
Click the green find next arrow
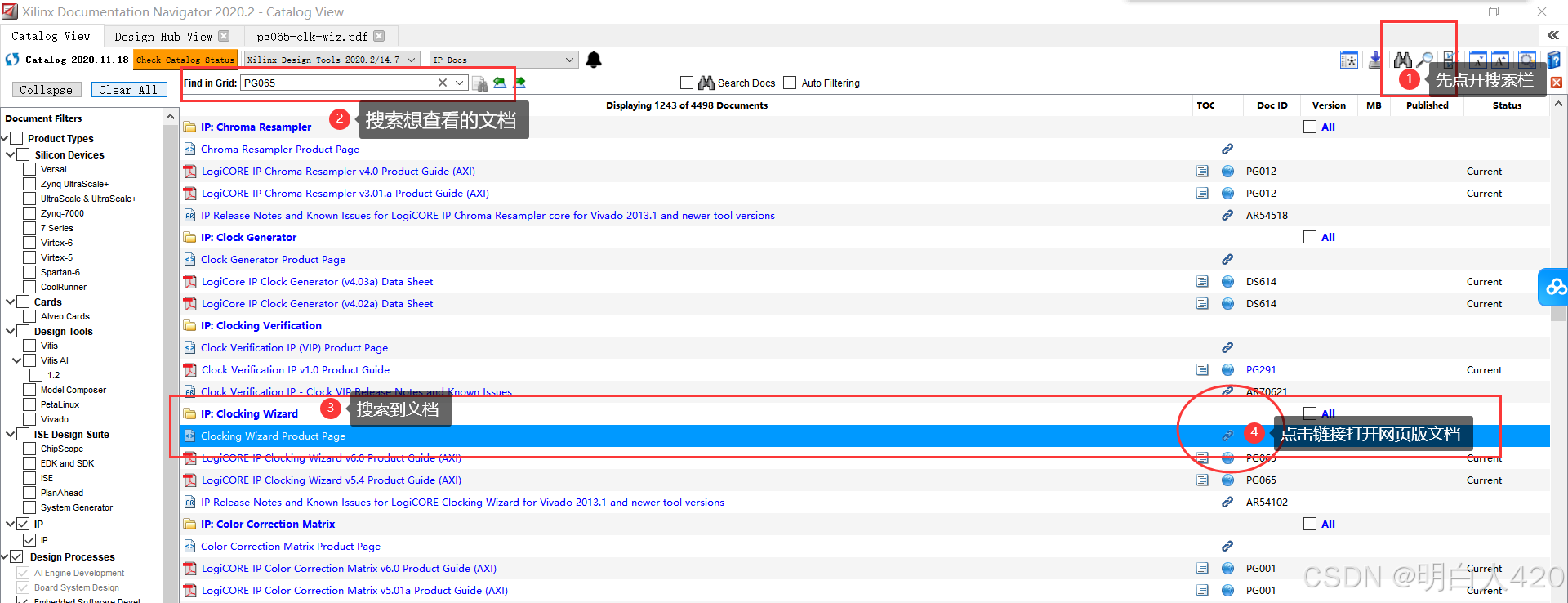(x=519, y=83)
